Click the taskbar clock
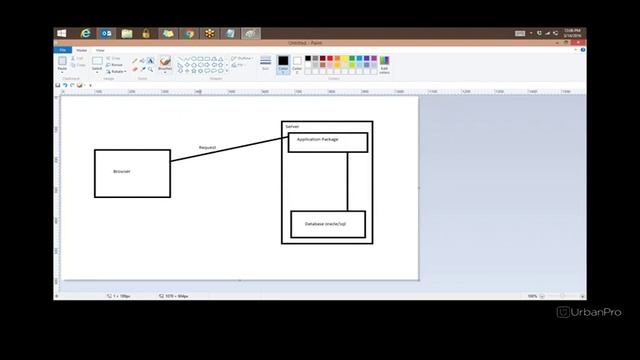This screenshot has height=360, width=640. pos(572,33)
